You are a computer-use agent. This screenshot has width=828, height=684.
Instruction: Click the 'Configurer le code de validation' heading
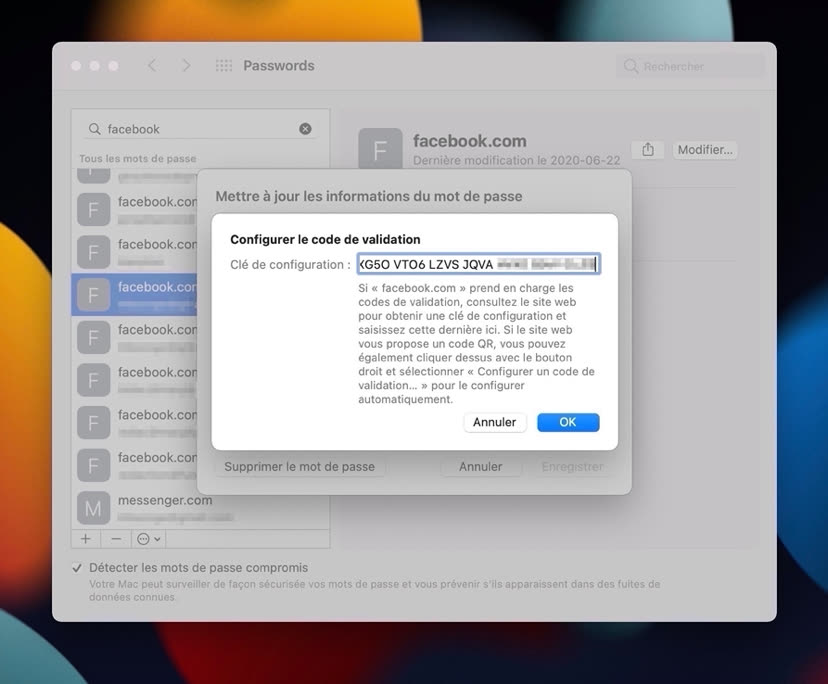[325, 239]
